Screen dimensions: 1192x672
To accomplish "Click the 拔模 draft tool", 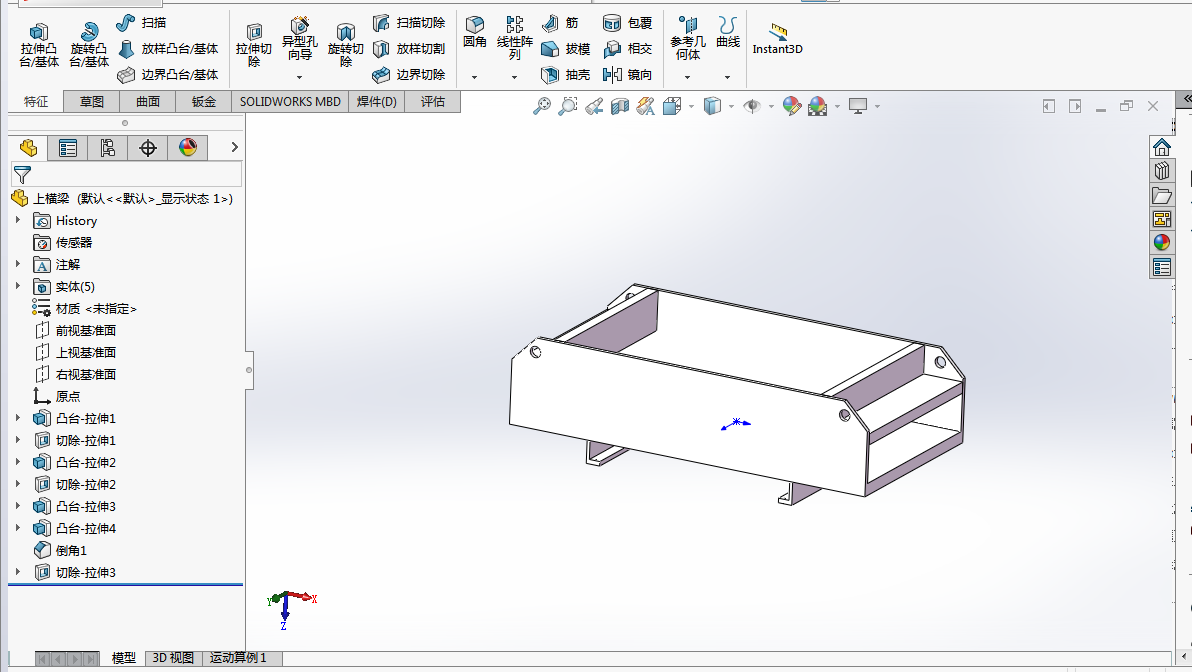I will click(566, 49).
